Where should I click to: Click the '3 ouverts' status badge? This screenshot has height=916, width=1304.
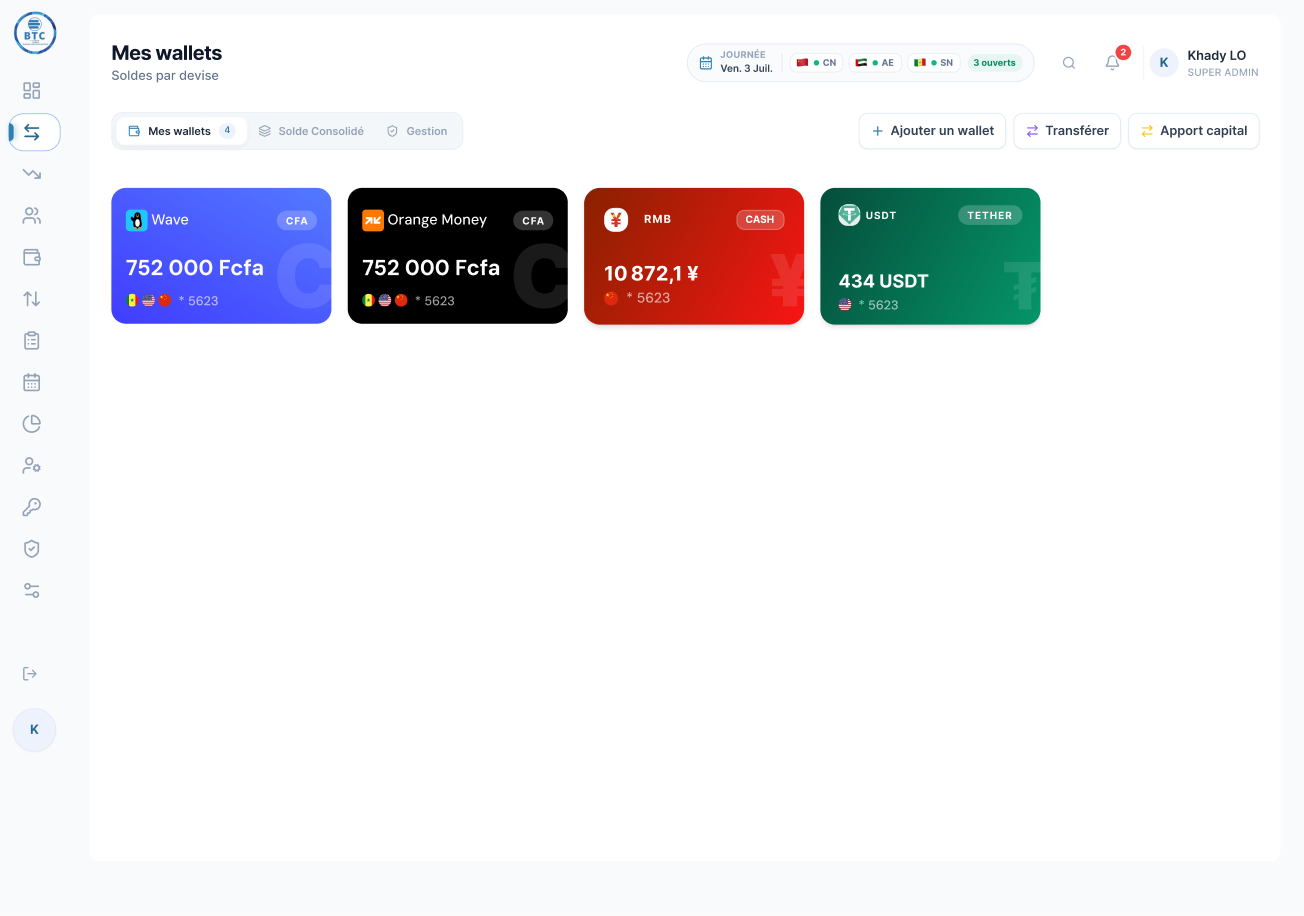[x=994, y=63]
